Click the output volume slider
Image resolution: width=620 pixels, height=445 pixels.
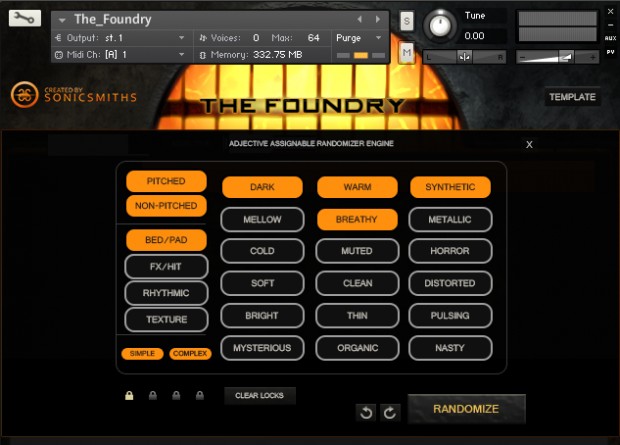point(558,57)
